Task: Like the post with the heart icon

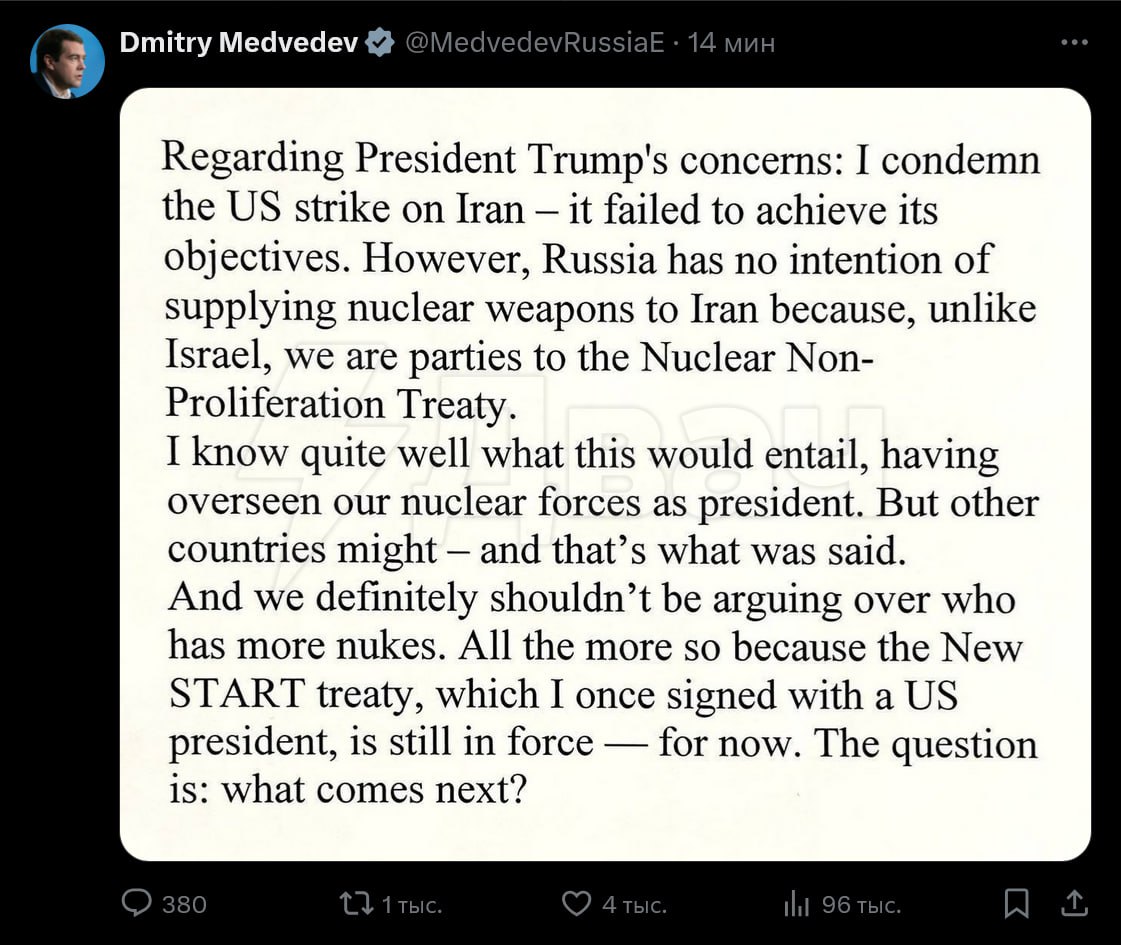Action: pyautogui.click(x=576, y=904)
